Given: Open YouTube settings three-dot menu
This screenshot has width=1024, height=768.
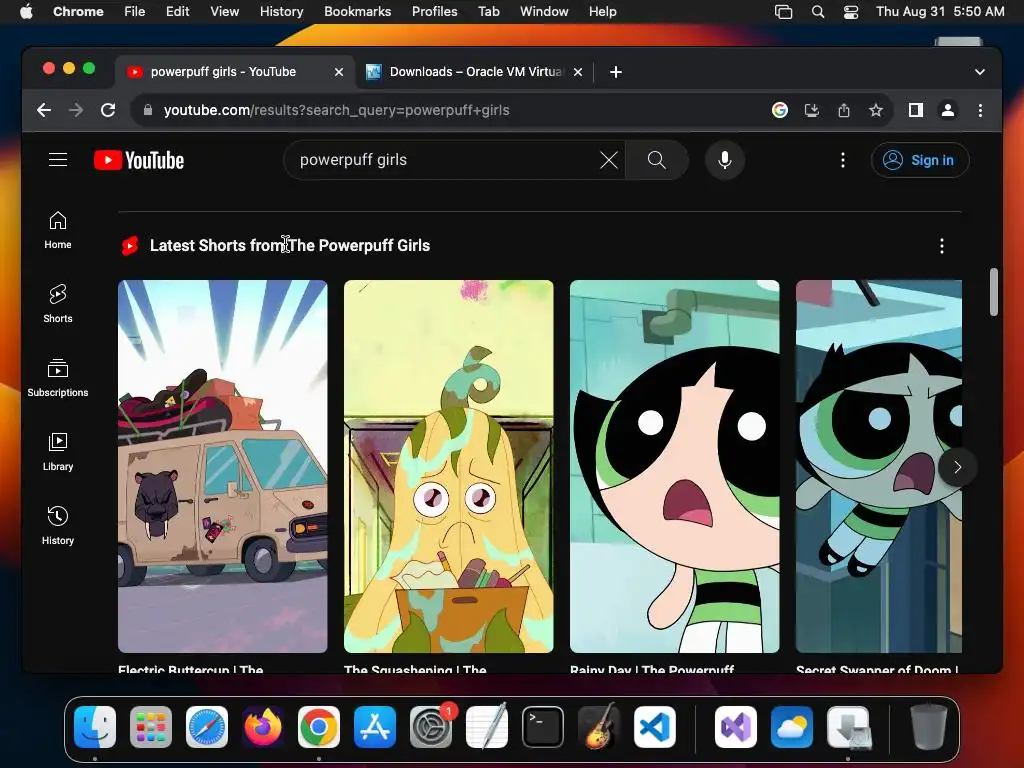Looking at the screenshot, I should 843,160.
